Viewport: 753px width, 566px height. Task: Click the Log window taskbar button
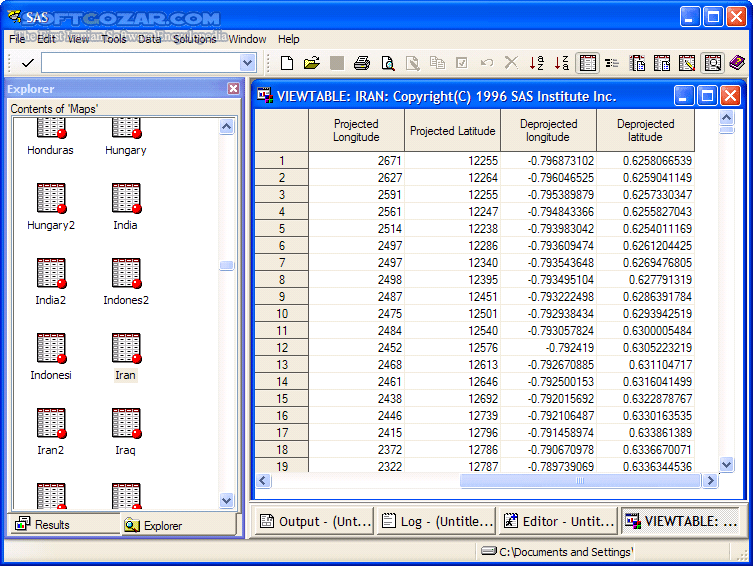coord(437,521)
